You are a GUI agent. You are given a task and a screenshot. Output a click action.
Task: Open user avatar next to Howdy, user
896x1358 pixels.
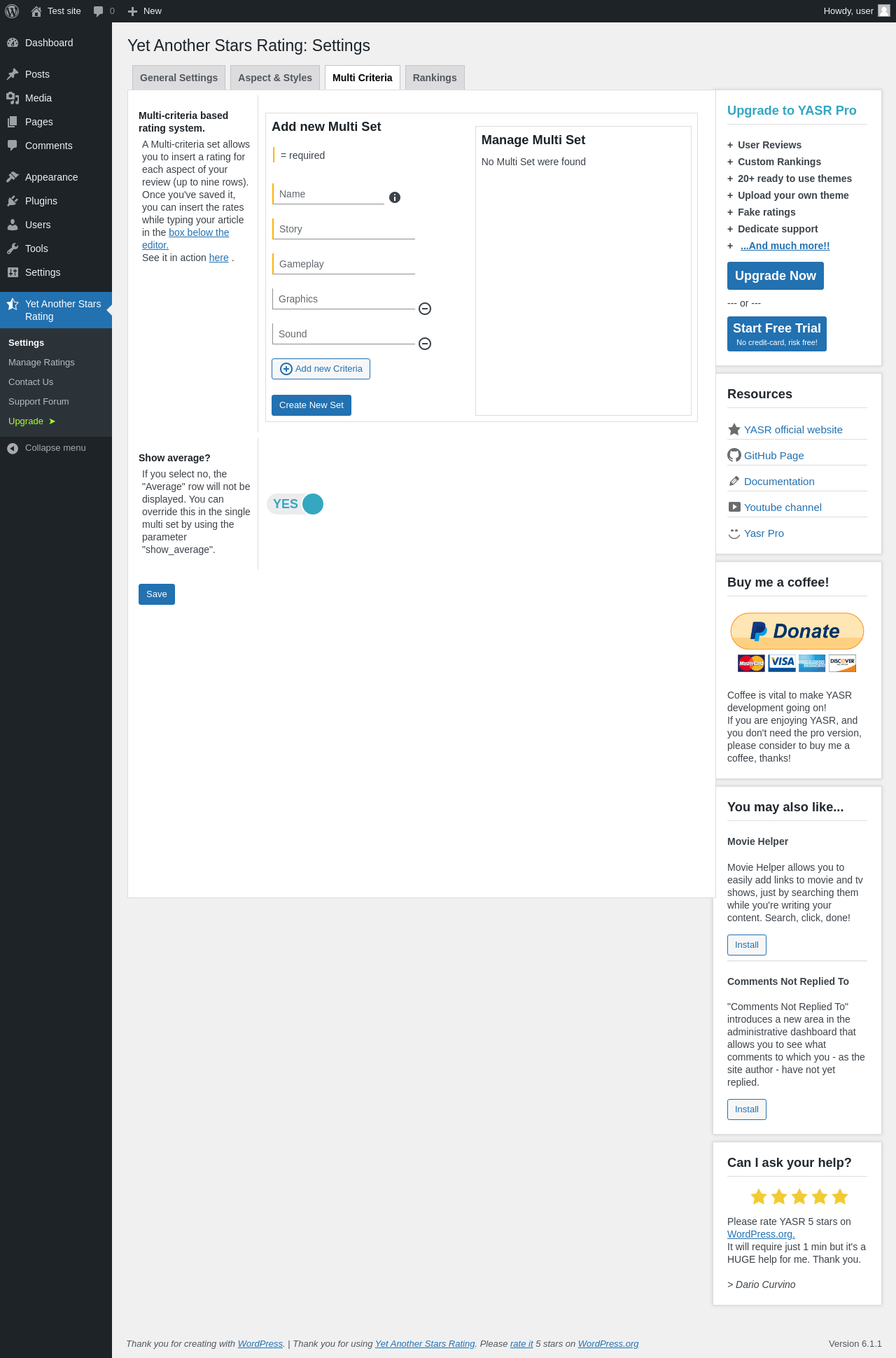pyautogui.click(x=884, y=10)
